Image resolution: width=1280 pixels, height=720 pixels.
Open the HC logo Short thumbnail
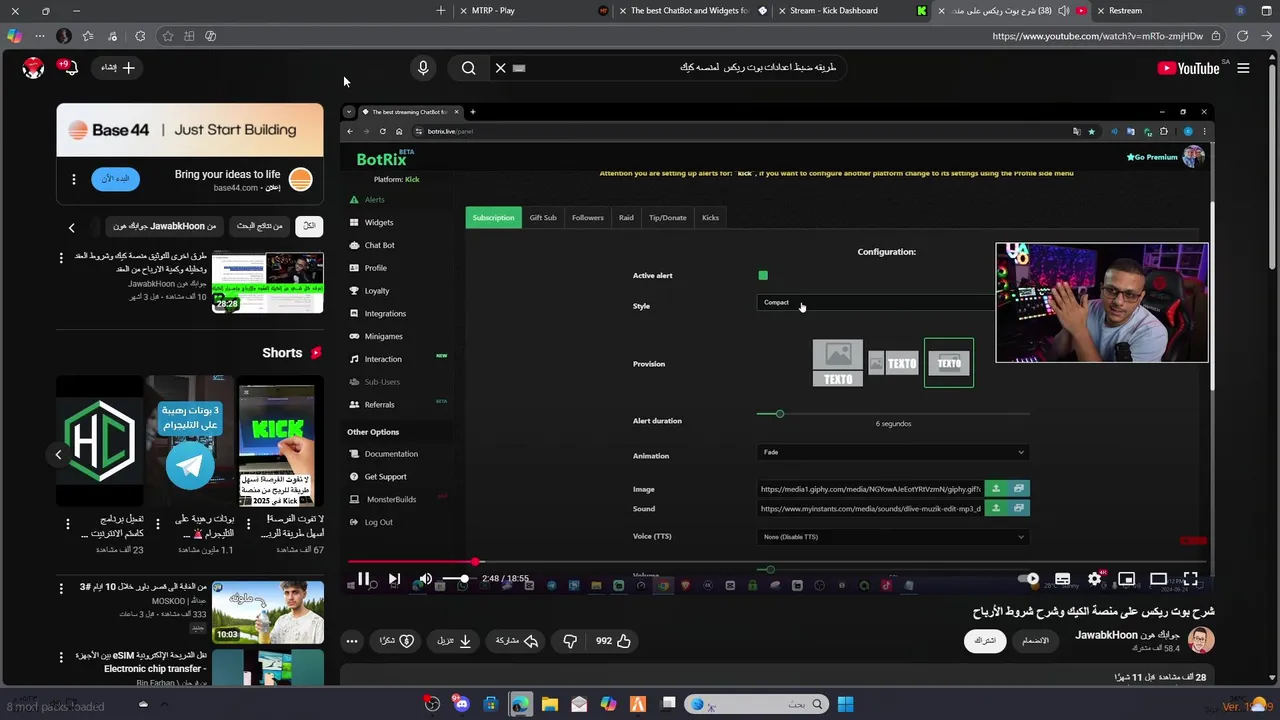tap(100, 441)
